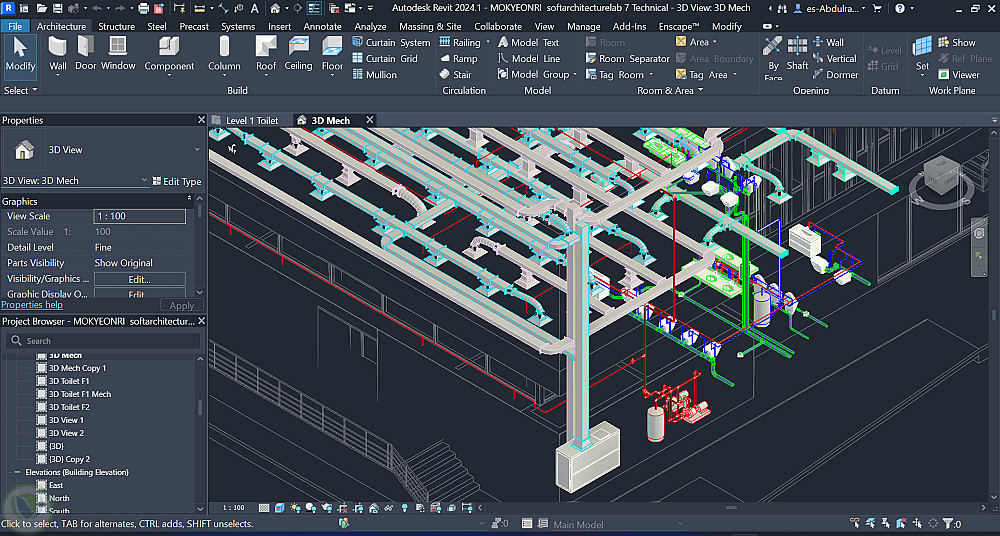Activate the Roof tool
Image resolution: width=1000 pixels, height=536 pixels.
[266, 55]
